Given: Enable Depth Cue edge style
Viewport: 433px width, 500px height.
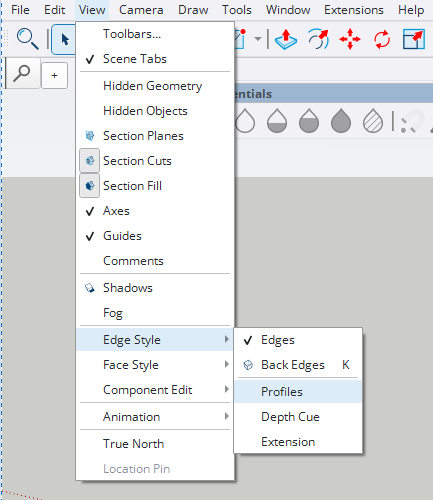Looking at the screenshot, I should (x=298, y=417).
